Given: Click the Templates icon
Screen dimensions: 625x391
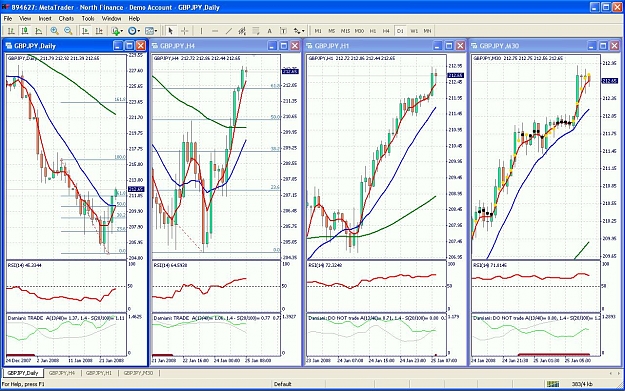Looking at the screenshot, I should click(149, 31).
